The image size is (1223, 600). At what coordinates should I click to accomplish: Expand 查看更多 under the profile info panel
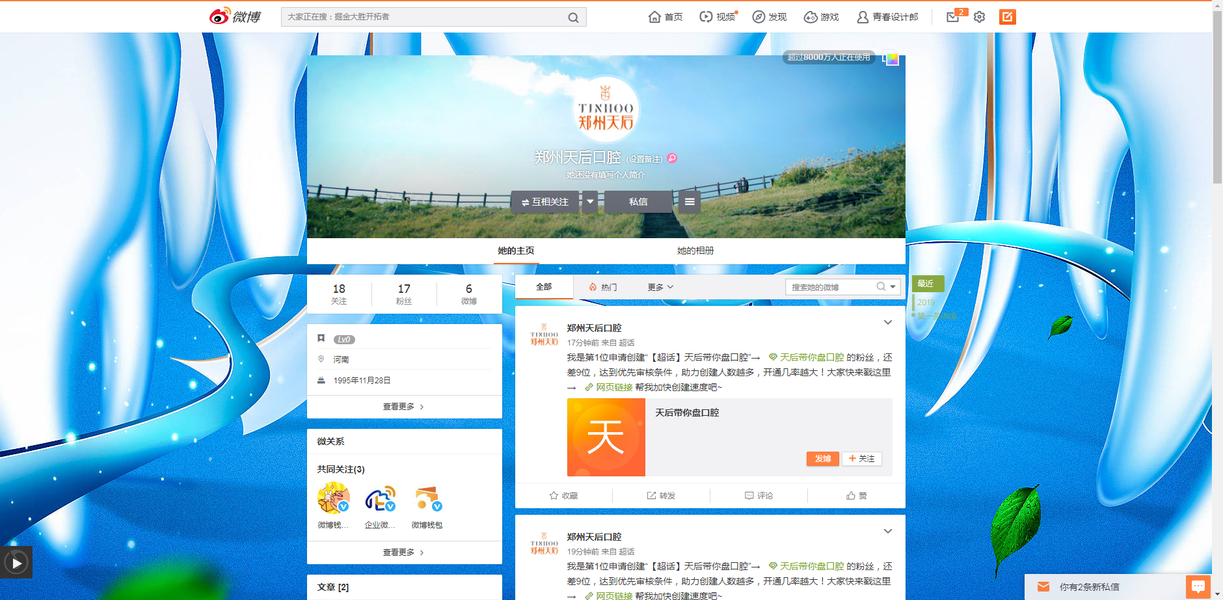coord(404,407)
